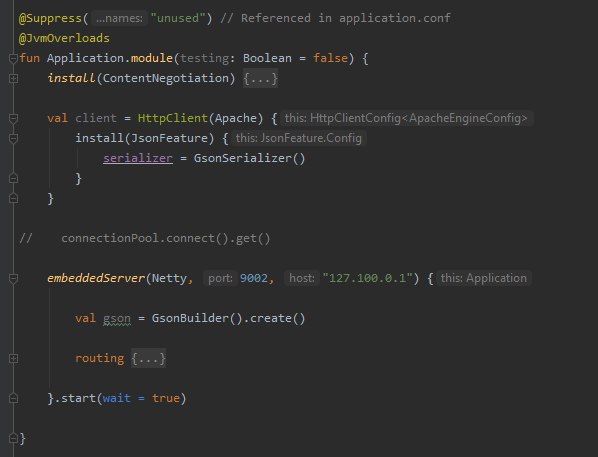The height and width of the screenshot is (457, 598).
Task: Click the host: parameter hint
Action: pyautogui.click(x=301, y=278)
